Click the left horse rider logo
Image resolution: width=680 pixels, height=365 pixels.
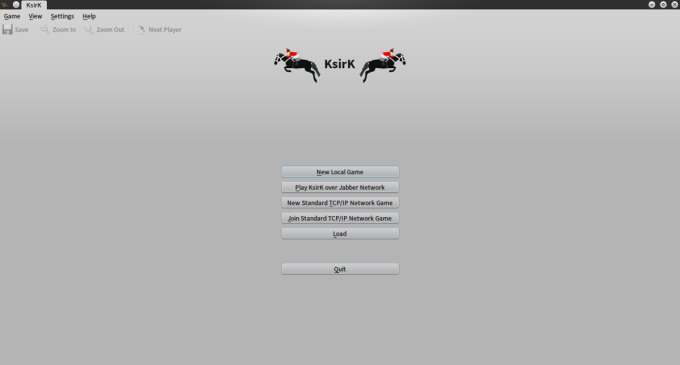(297, 65)
